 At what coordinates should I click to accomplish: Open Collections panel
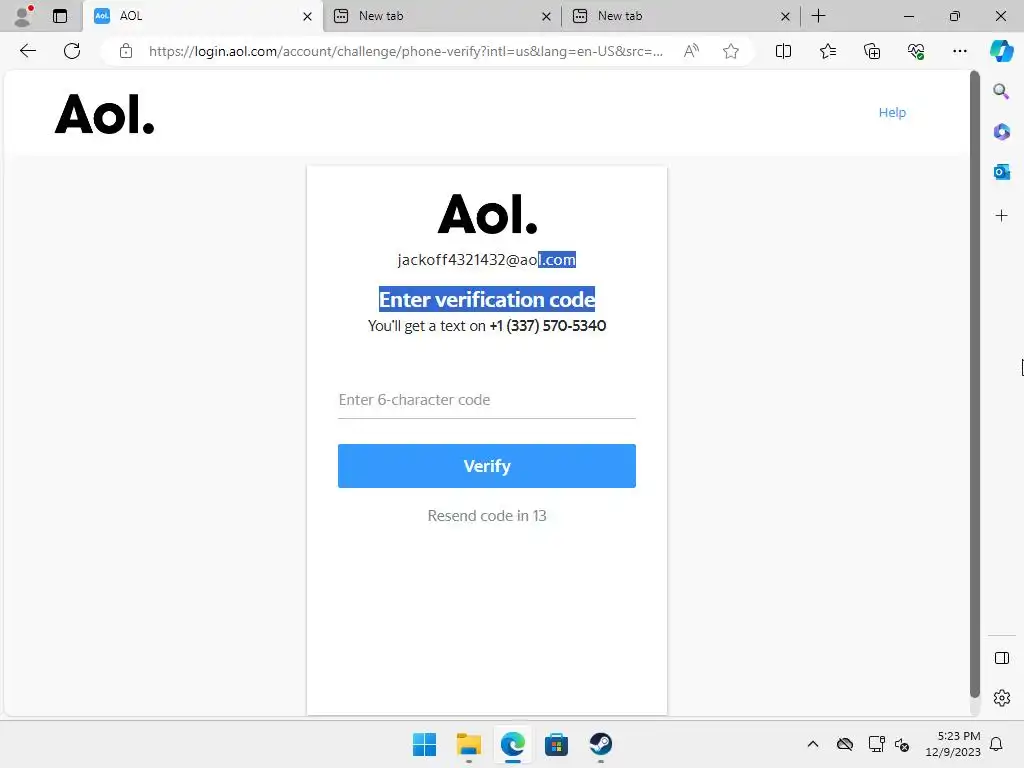[x=872, y=51]
